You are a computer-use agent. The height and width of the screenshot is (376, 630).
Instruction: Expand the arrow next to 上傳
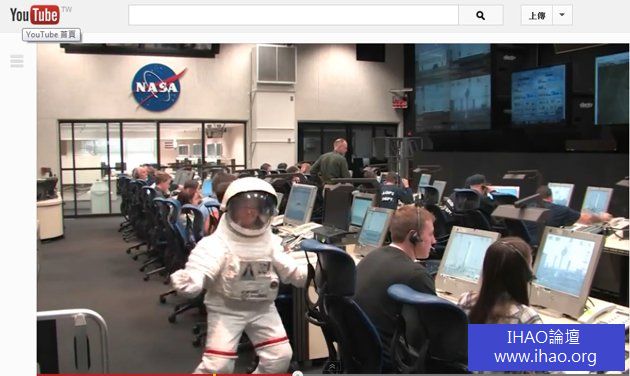tap(562, 15)
